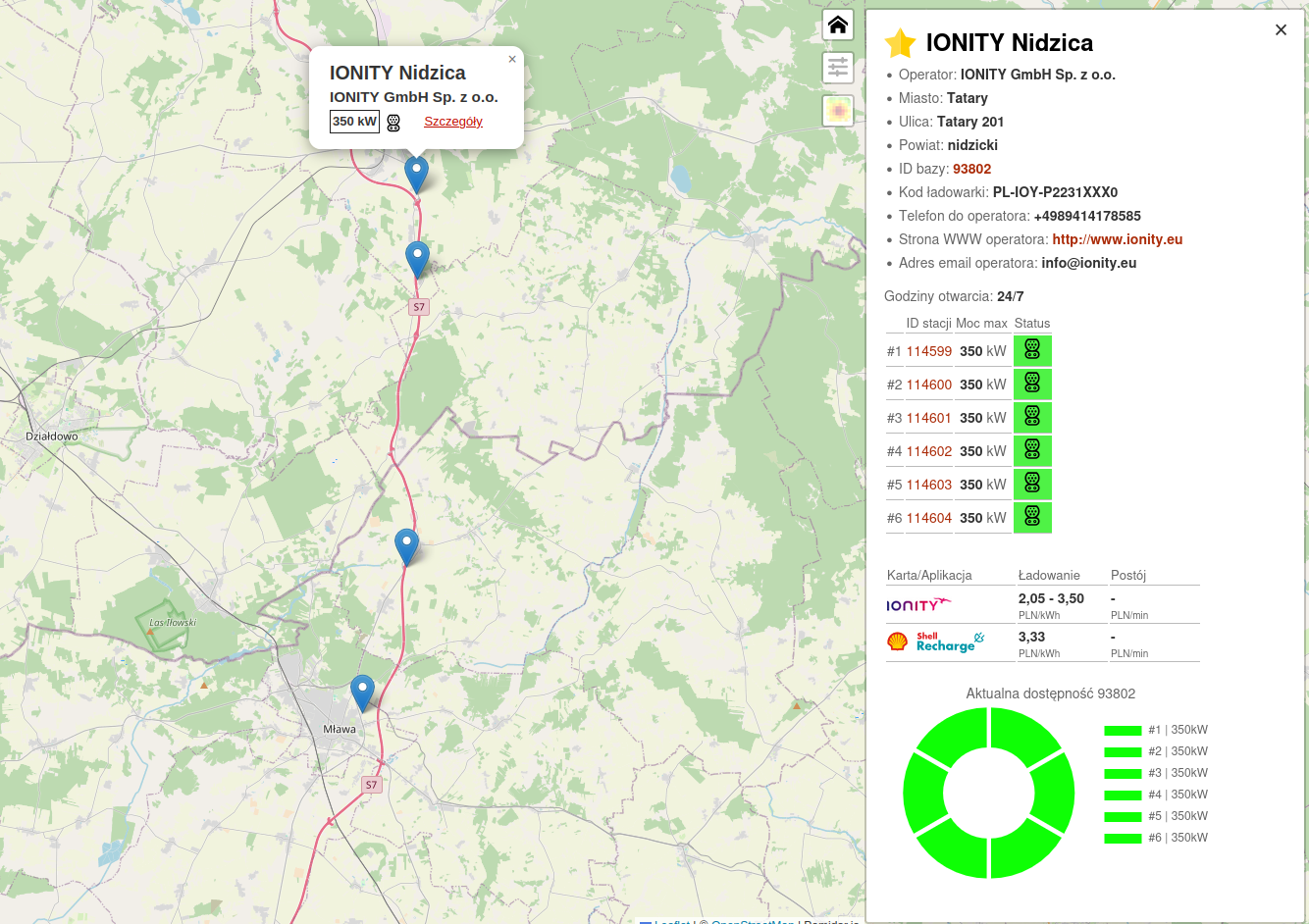Select the map marker near Mława

(x=362, y=693)
